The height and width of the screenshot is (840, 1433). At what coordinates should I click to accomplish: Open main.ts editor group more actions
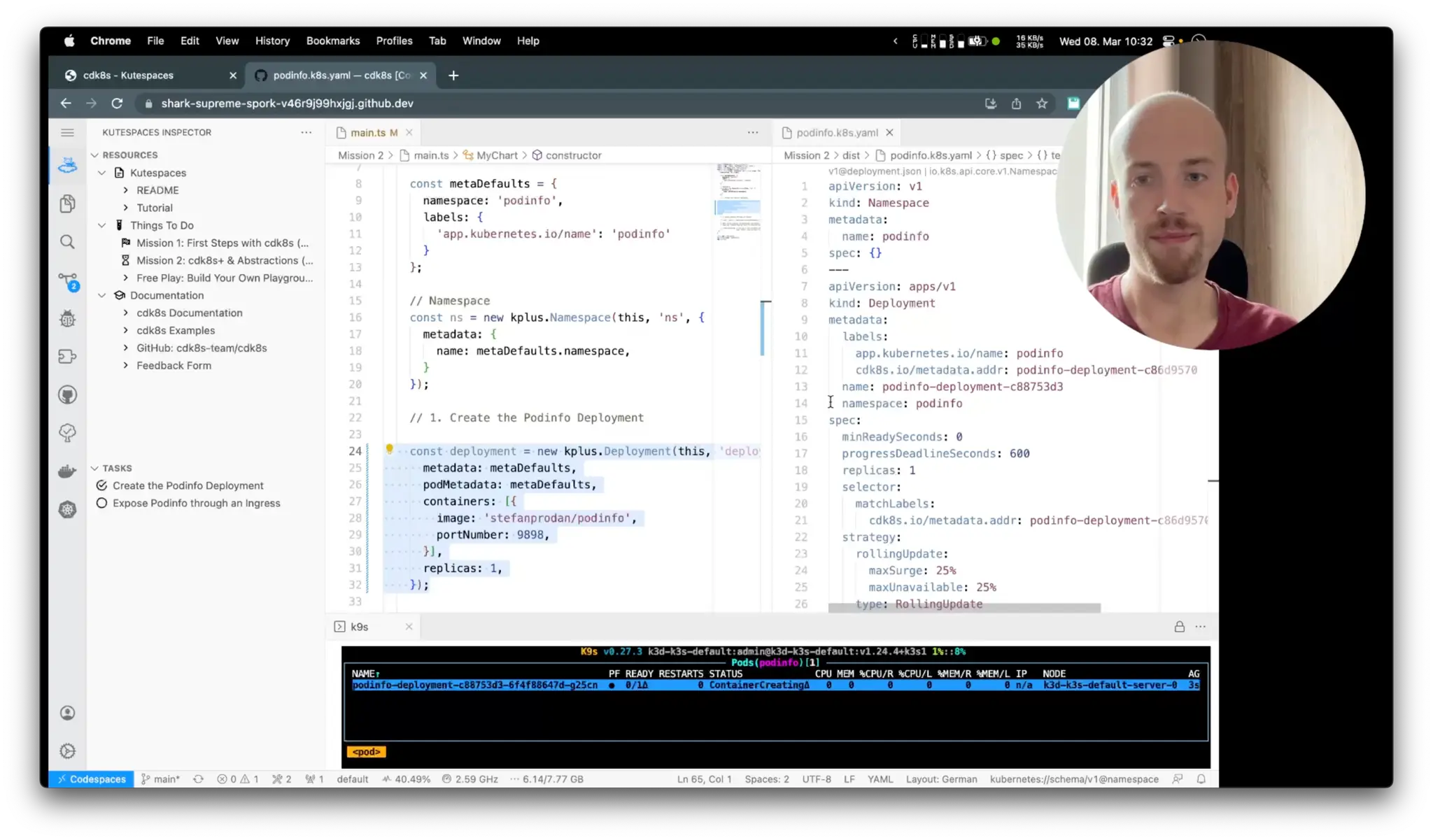(x=752, y=132)
